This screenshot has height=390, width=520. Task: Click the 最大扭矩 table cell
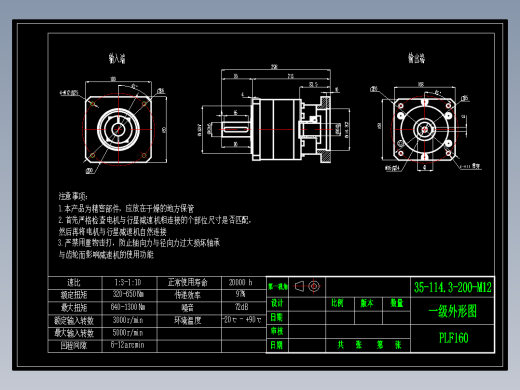(74, 308)
